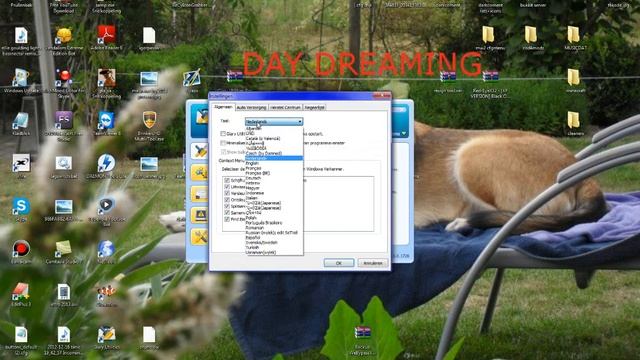Open the 2012-12-16 recording MP3 file
This screenshot has width=640, height=360.
(64, 335)
